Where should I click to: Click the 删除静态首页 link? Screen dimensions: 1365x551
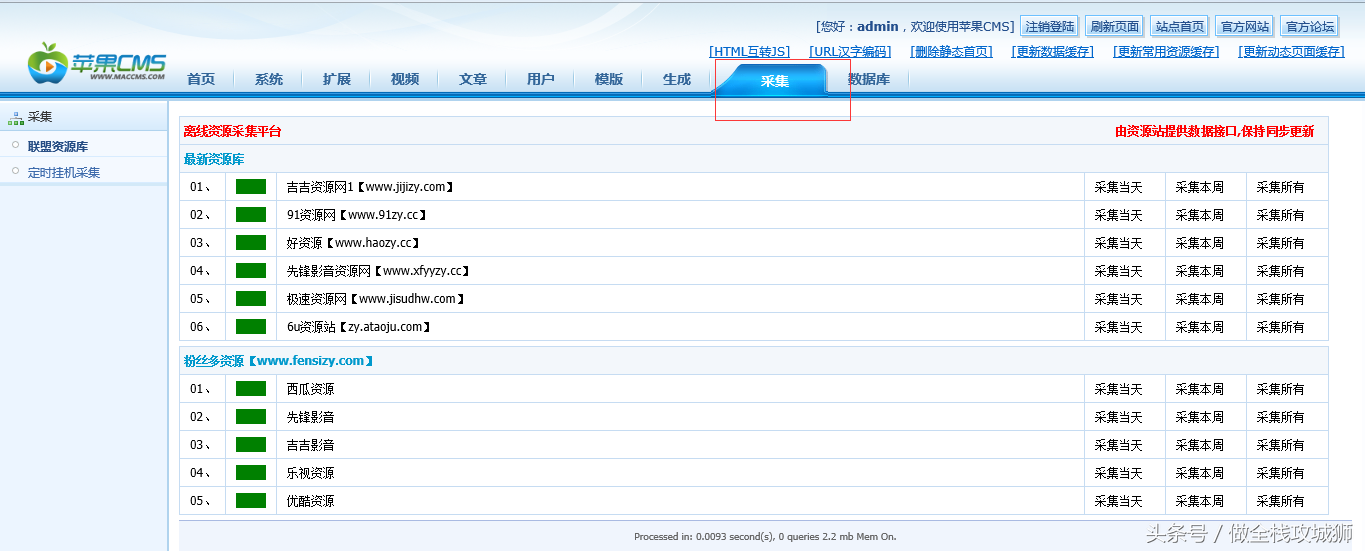coord(951,52)
